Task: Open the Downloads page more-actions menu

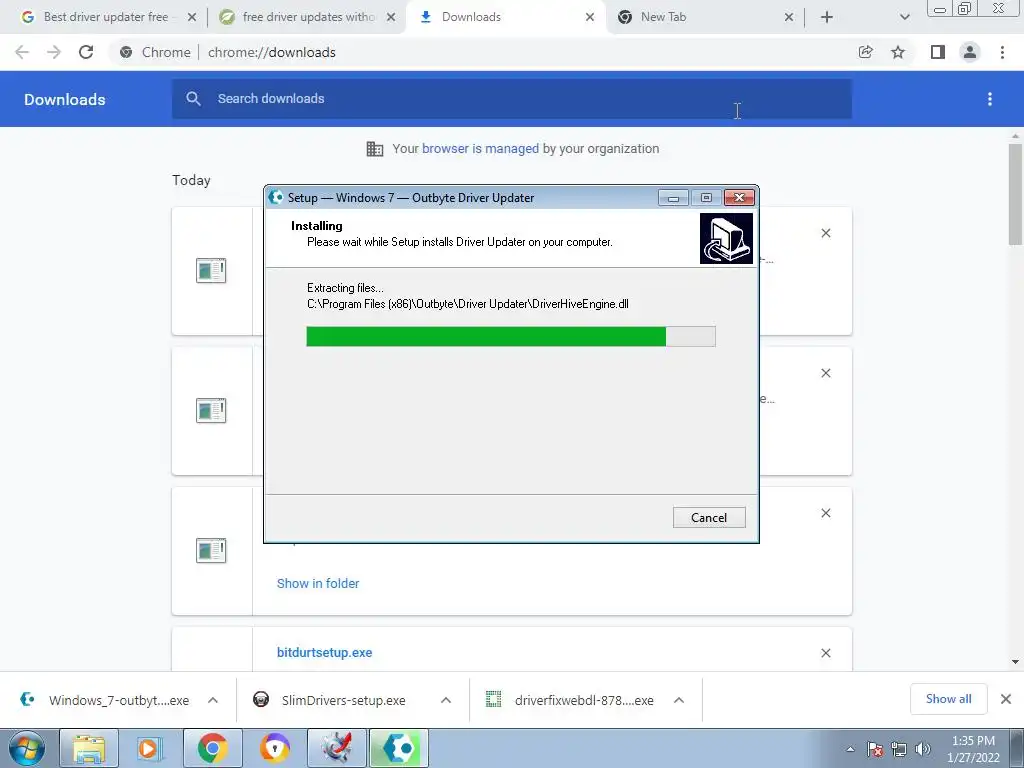Action: pos(990,99)
